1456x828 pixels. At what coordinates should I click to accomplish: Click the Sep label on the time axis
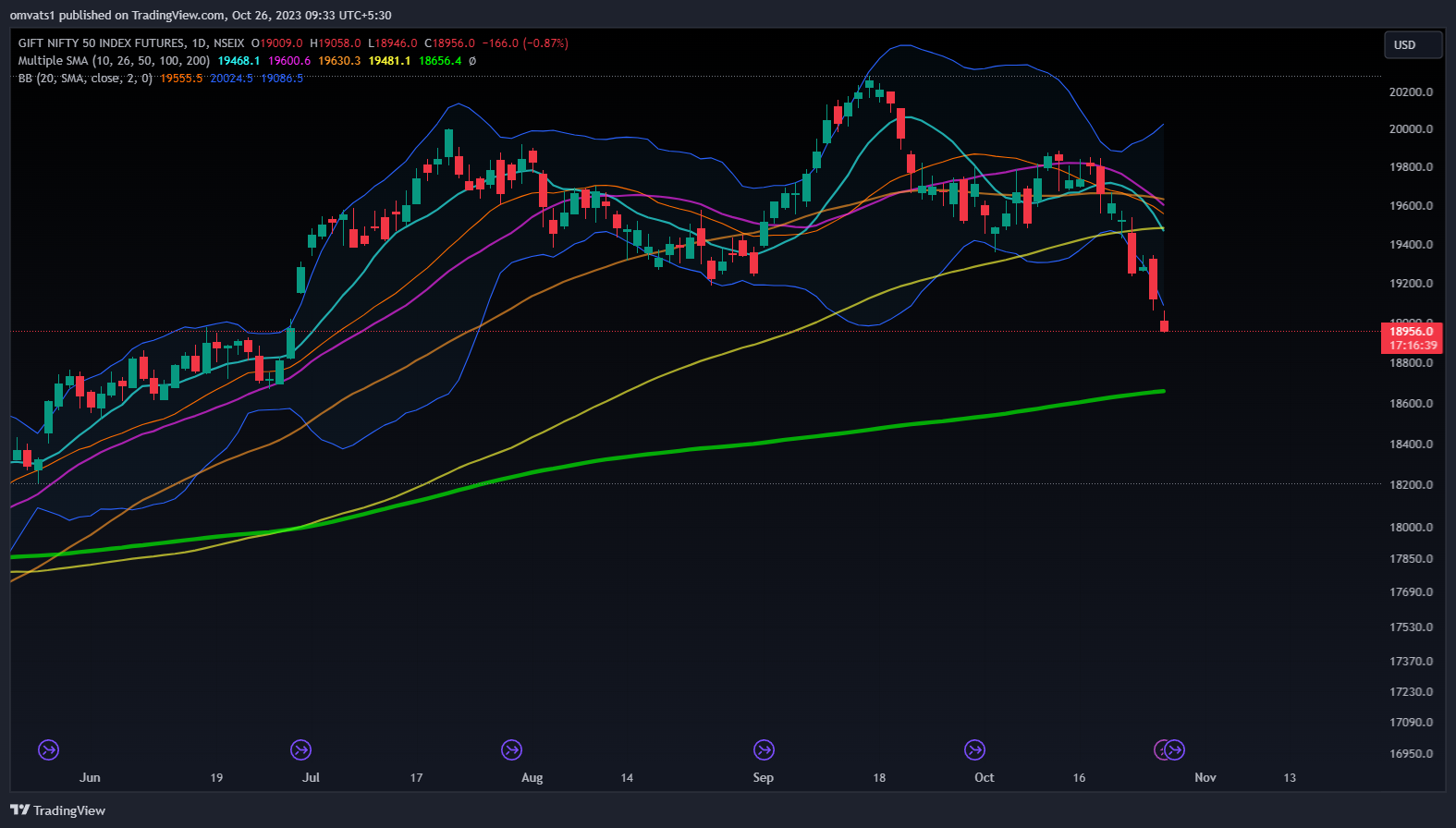[x=763, y=777]
